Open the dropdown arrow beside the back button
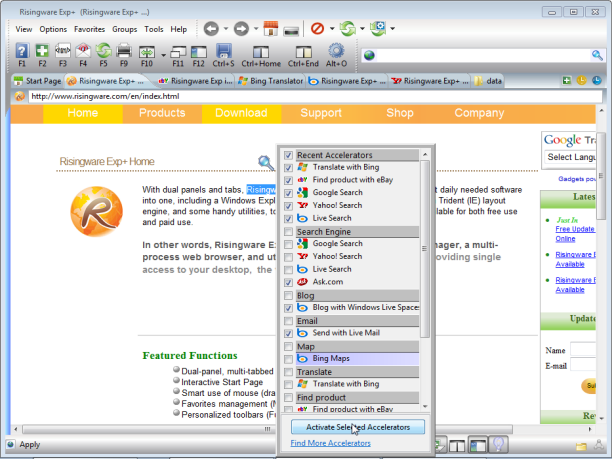Screen dimensions: 612x459 (226, 29)
